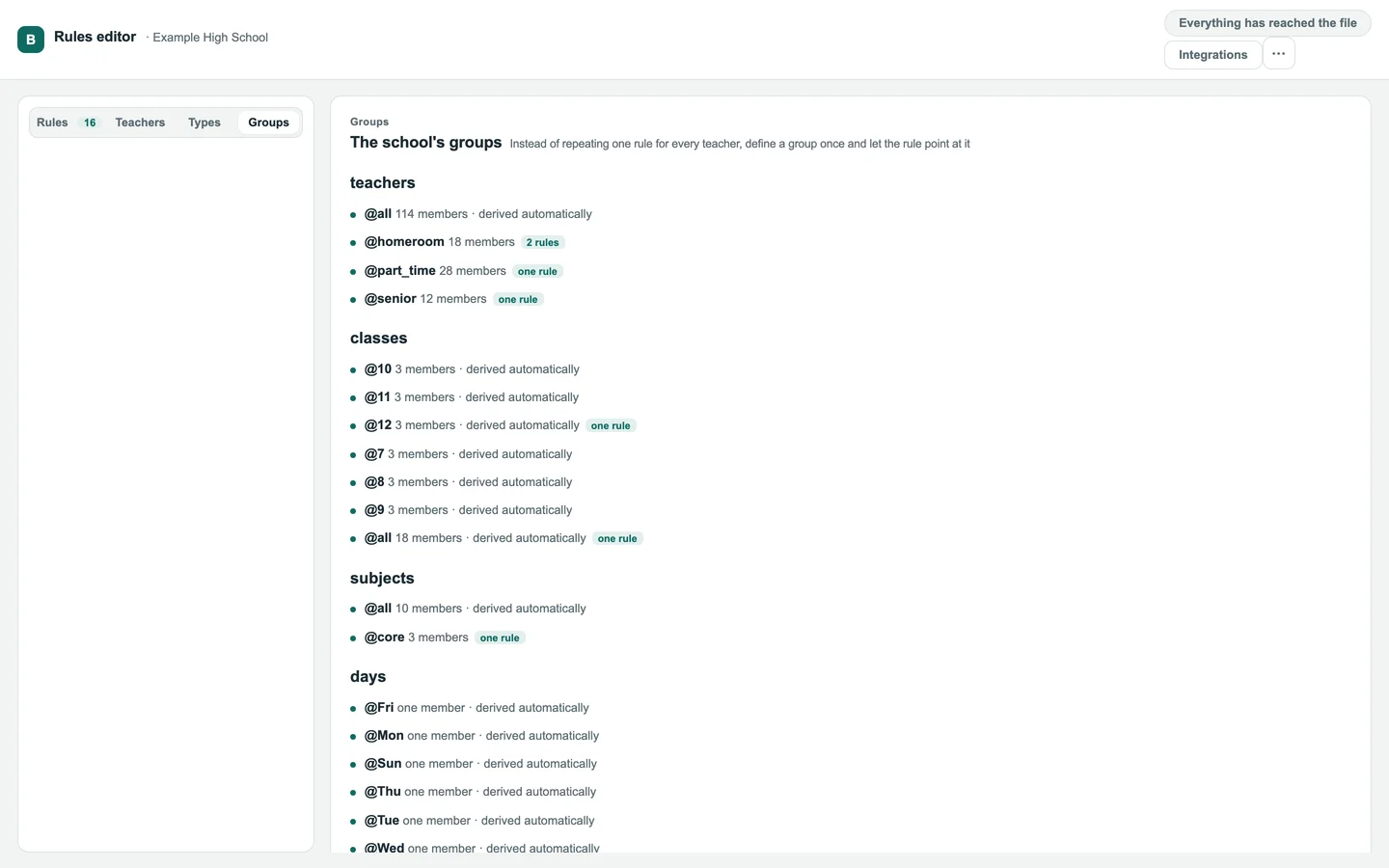Viewport: 1389px width, 868px height.
Task: Click the green B app logo
Action: click(x=31, y=40)
